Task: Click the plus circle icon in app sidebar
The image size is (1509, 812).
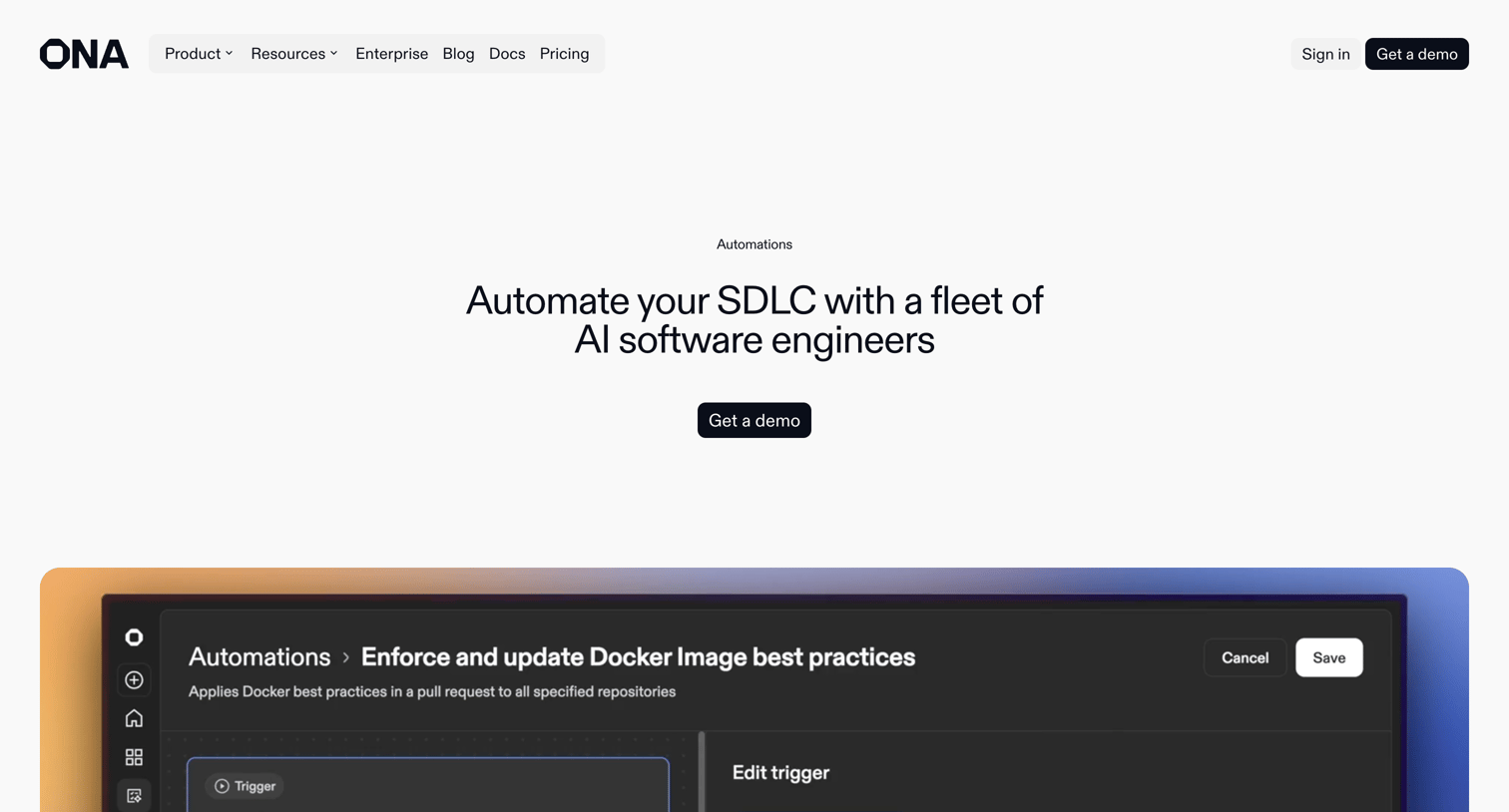Action: tap(134, 680)
